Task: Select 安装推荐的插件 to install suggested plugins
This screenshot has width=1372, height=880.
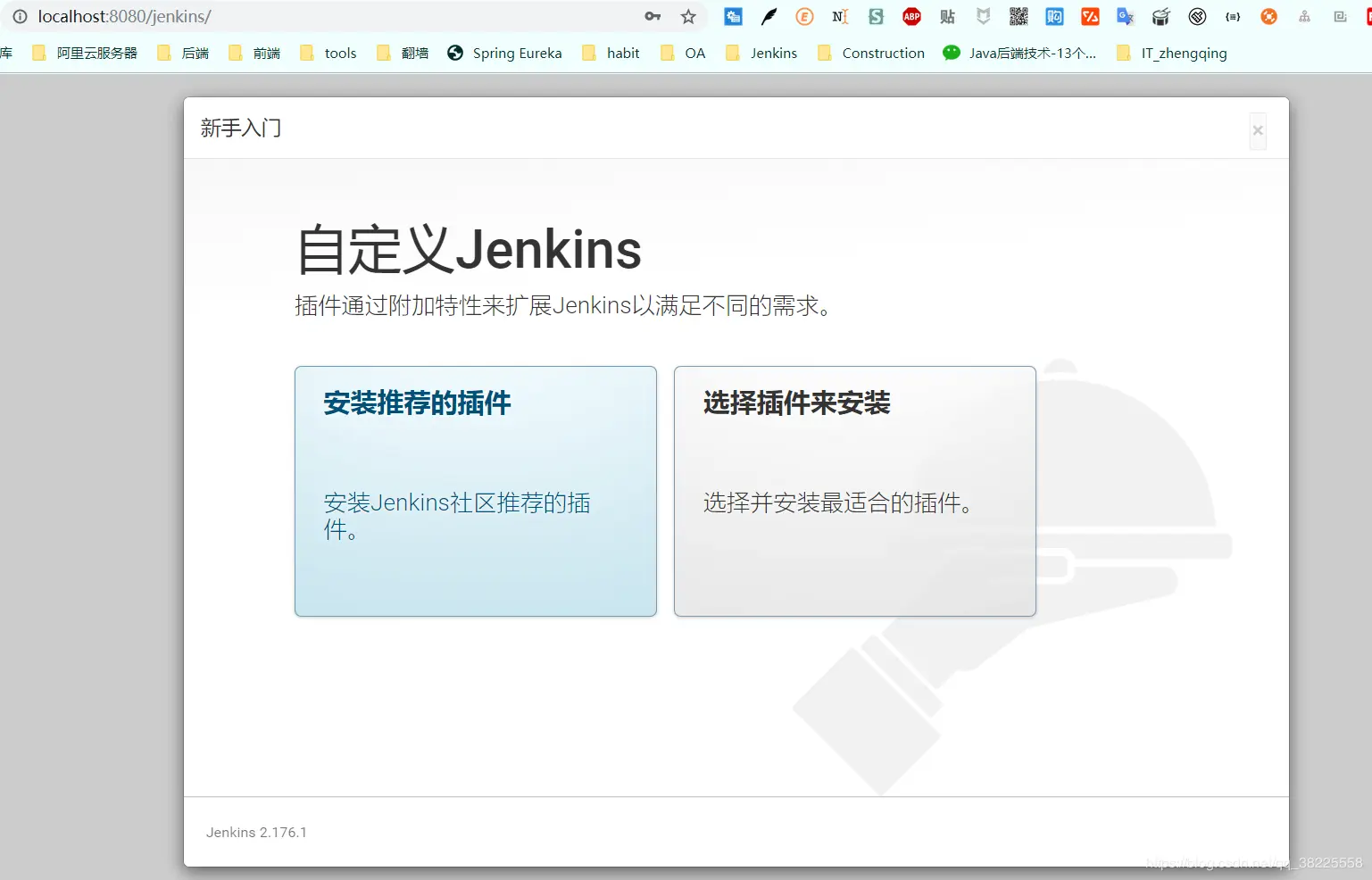Action: (x=475, y=491)
